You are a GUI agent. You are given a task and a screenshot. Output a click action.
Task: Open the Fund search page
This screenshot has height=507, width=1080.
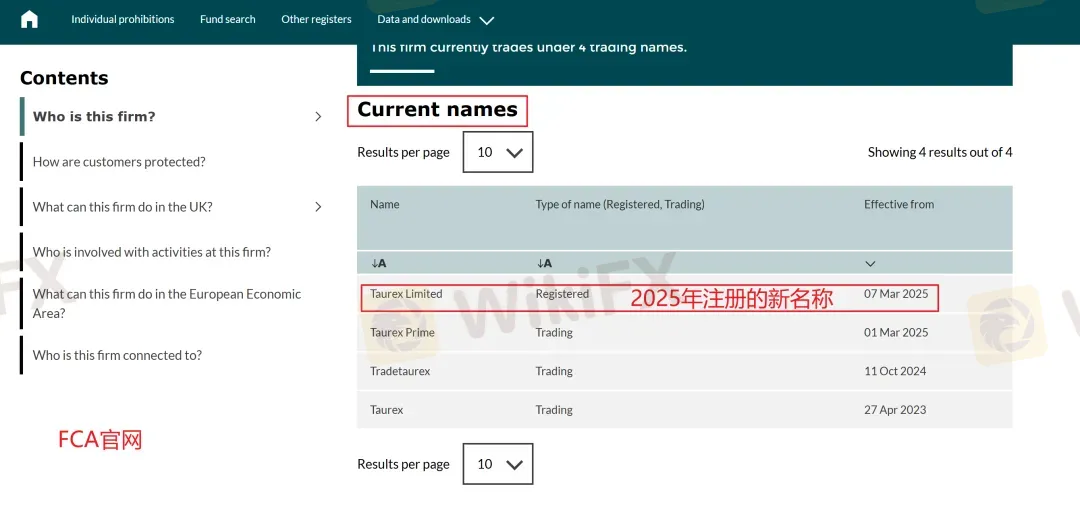click(x=227, y=19)
